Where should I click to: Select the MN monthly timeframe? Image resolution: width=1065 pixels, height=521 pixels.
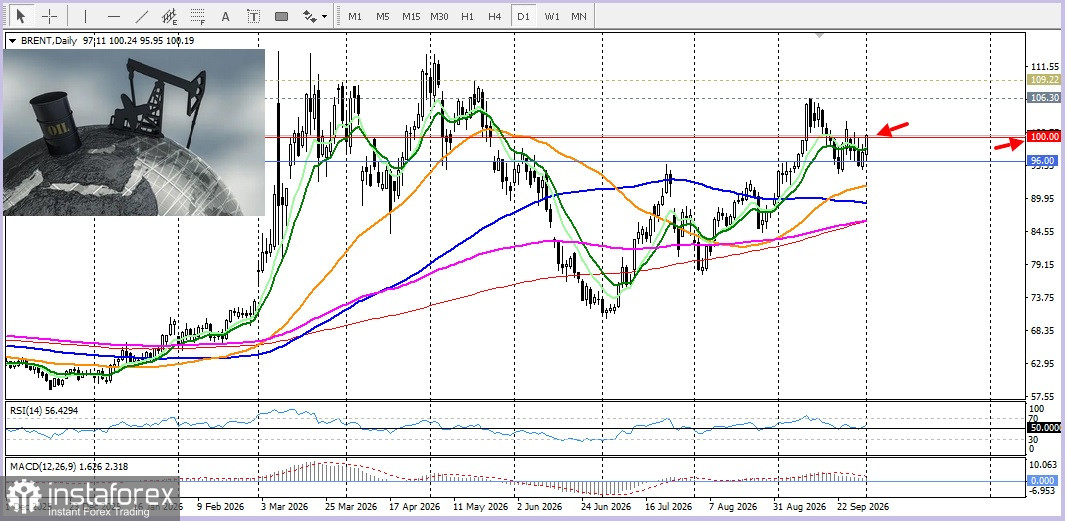[x=579, y=16]
